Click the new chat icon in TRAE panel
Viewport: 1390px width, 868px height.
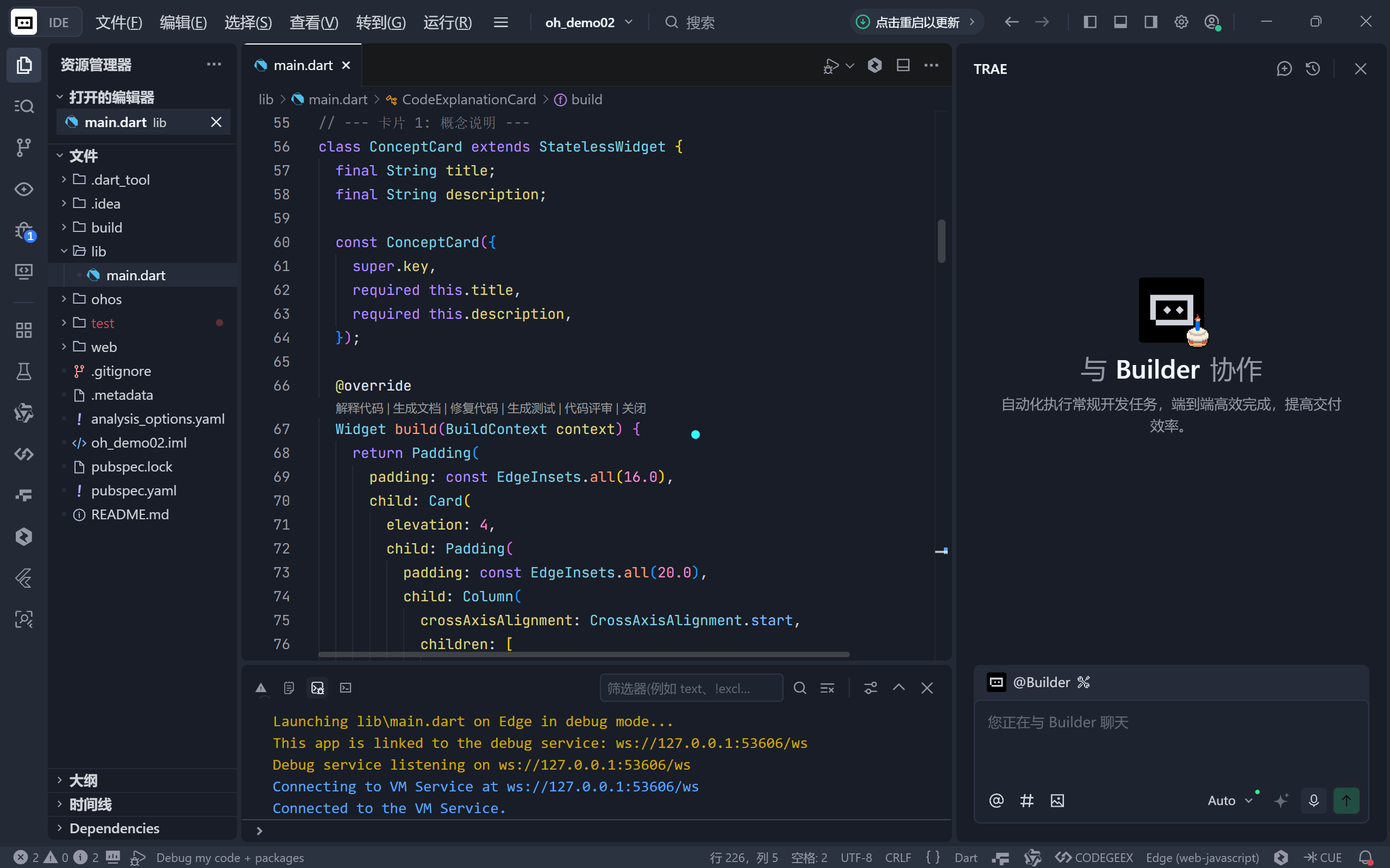pyautogui.click(x=1284, y=69)
